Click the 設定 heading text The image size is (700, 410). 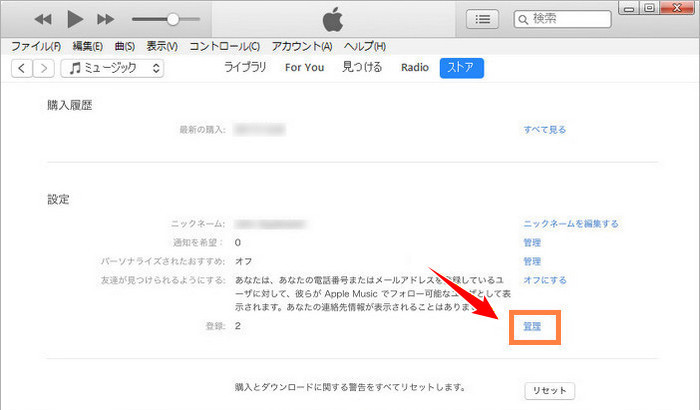coord(58,199)
